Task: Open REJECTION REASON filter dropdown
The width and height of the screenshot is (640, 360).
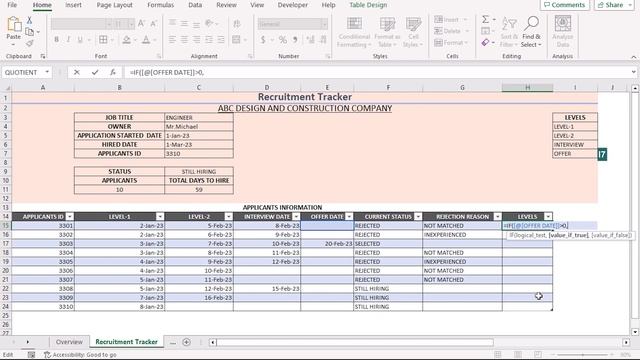Action: (498, 217)
